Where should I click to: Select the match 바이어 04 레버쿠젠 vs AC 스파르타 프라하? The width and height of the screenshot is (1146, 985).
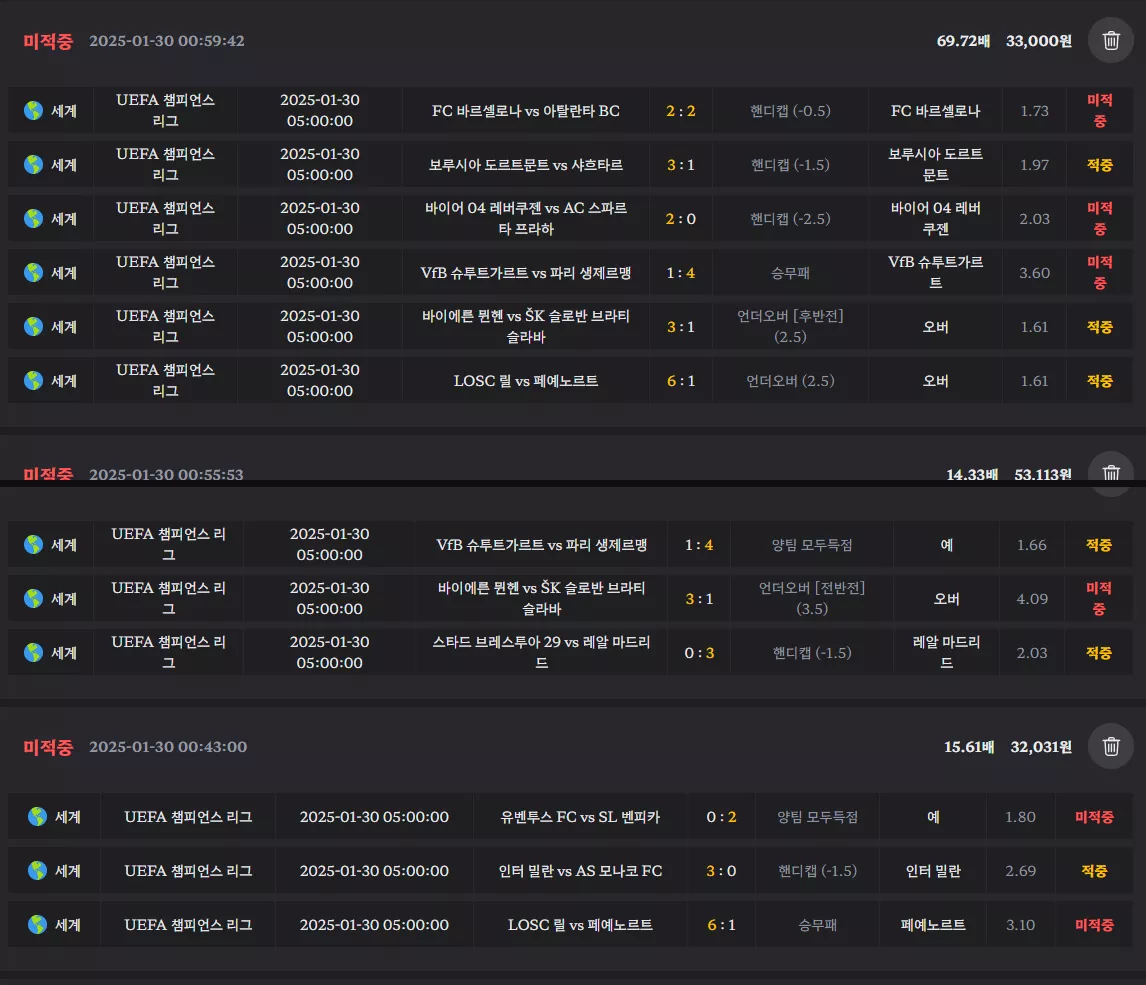click(x=525, y=218)
